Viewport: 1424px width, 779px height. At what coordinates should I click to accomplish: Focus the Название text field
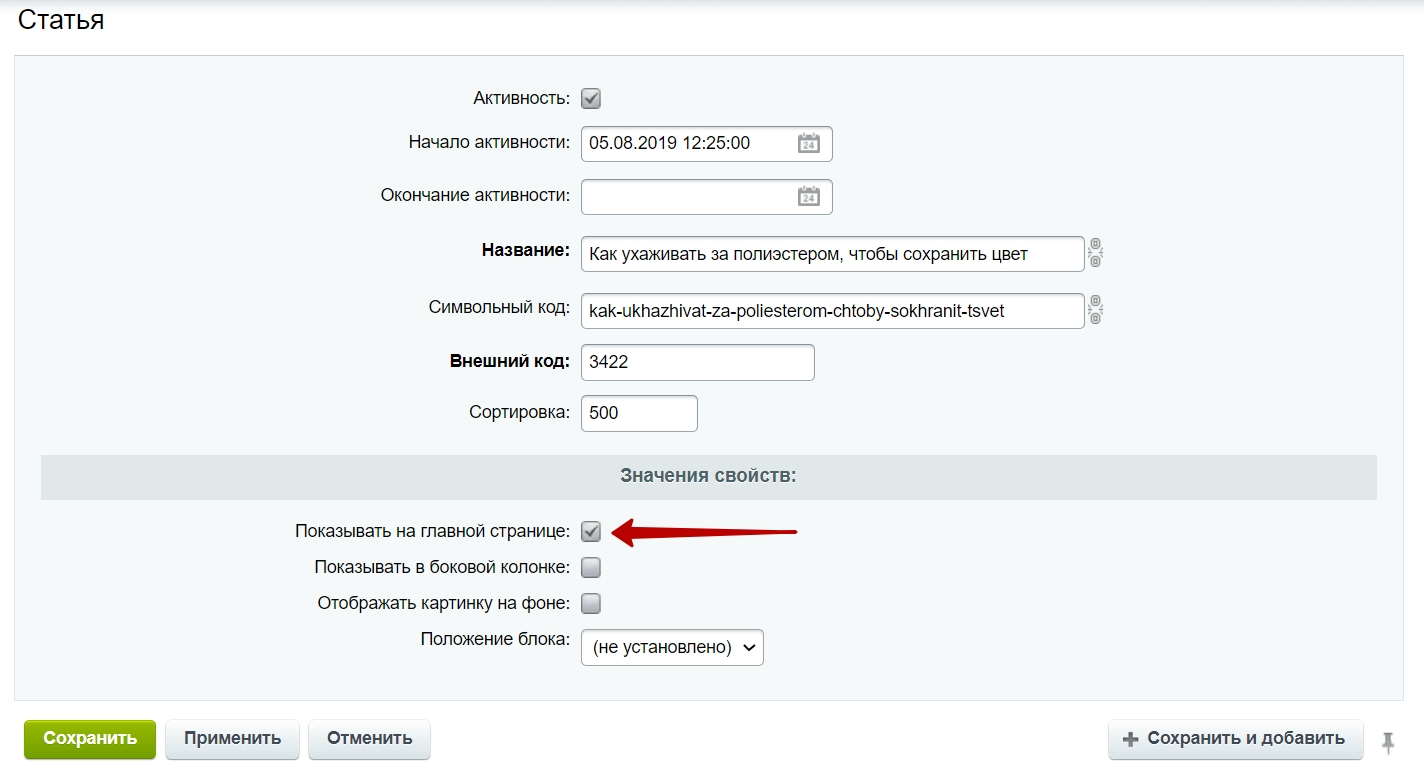(832, 254)
